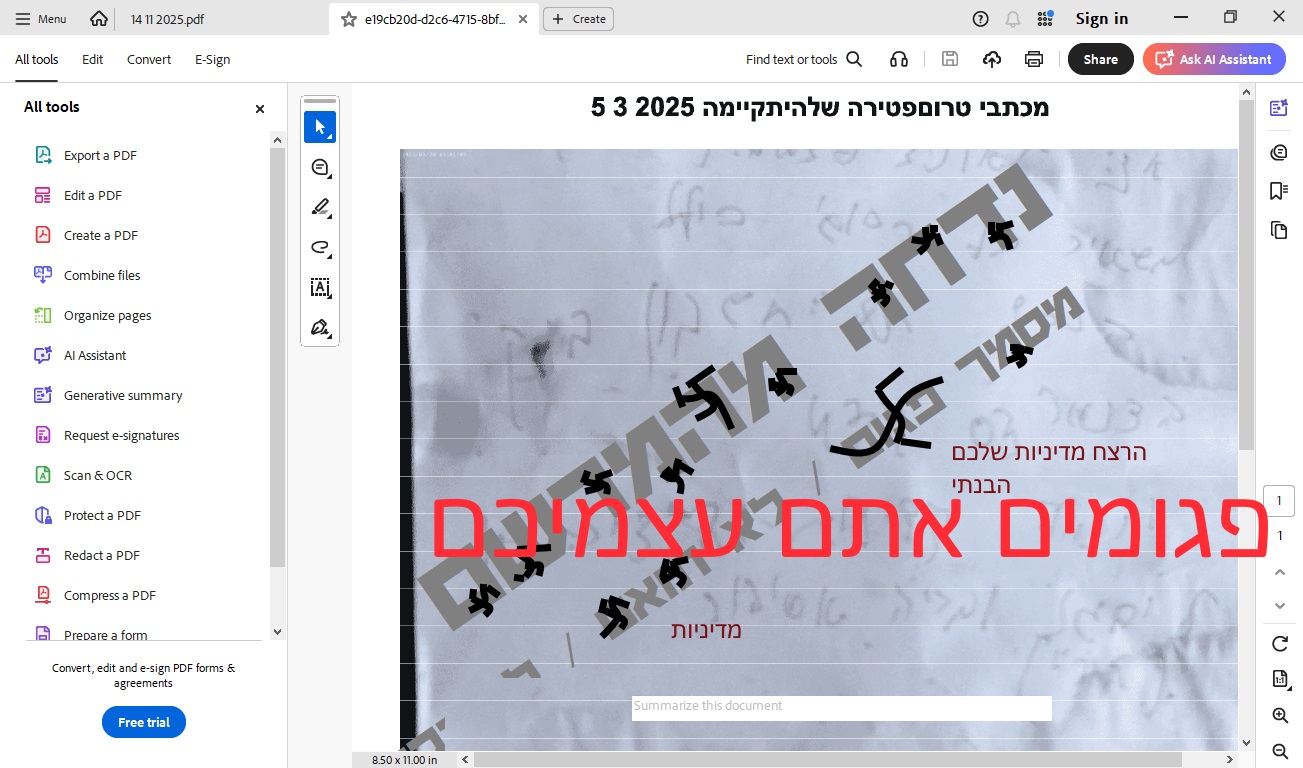Close the All tools panel
The width and height of the screenshot is (1303, 768).
pos(260,108)
